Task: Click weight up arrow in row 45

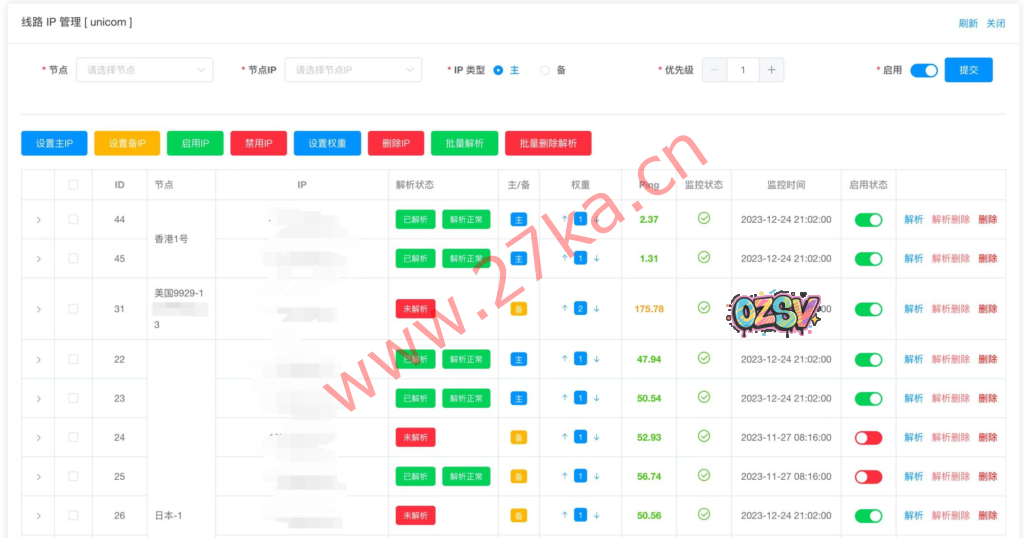Action: pyautogui.click(x=564, y=258)
